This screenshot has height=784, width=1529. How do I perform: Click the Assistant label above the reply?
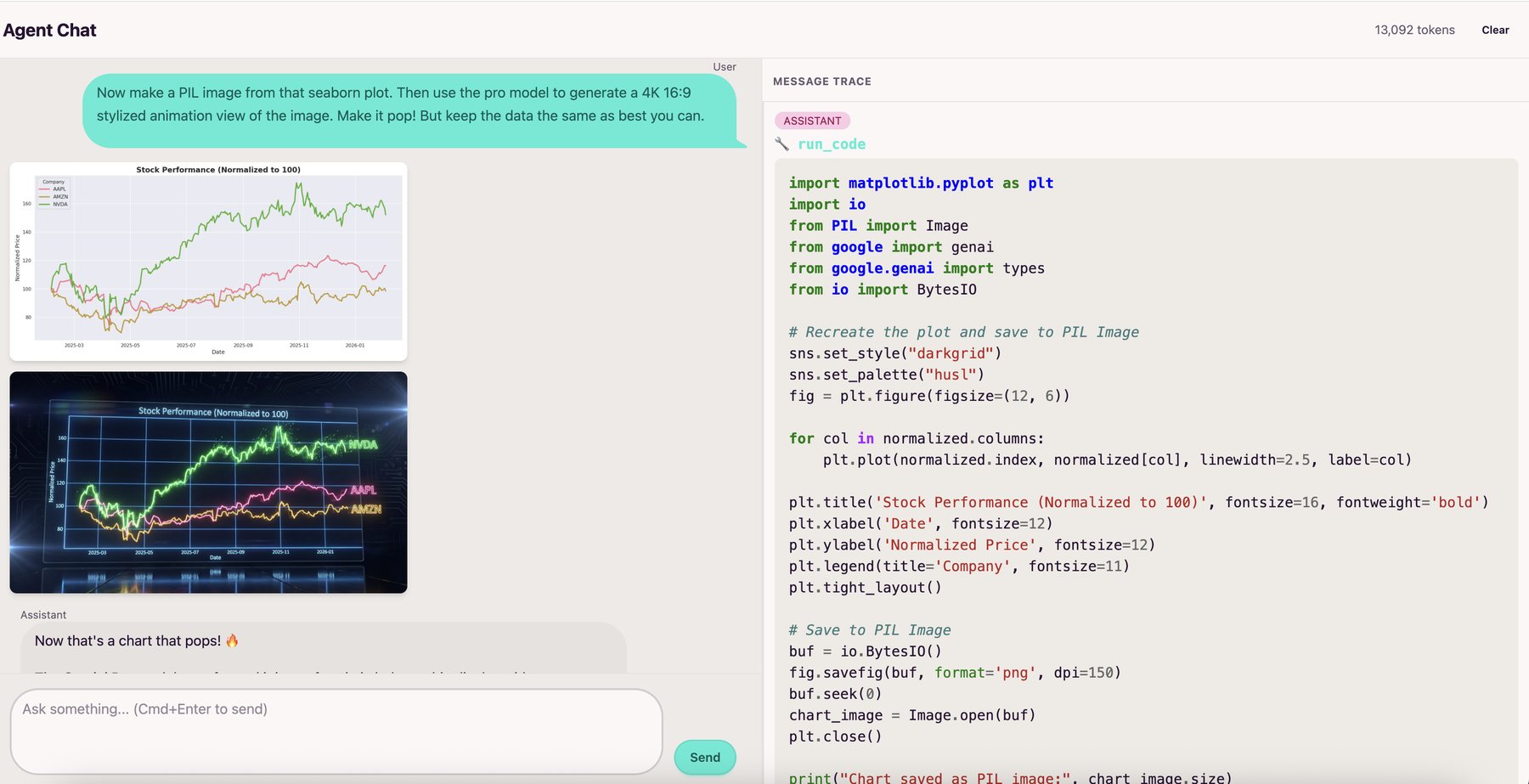point(43,614)
